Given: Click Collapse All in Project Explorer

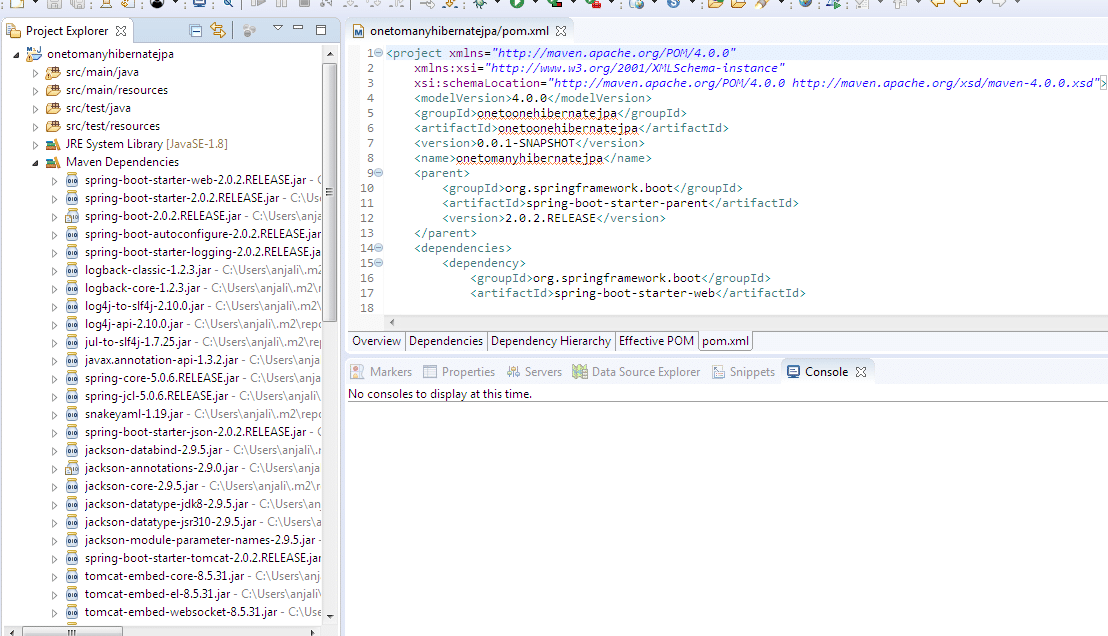Looking at the screenshot, I should point(196,31).
